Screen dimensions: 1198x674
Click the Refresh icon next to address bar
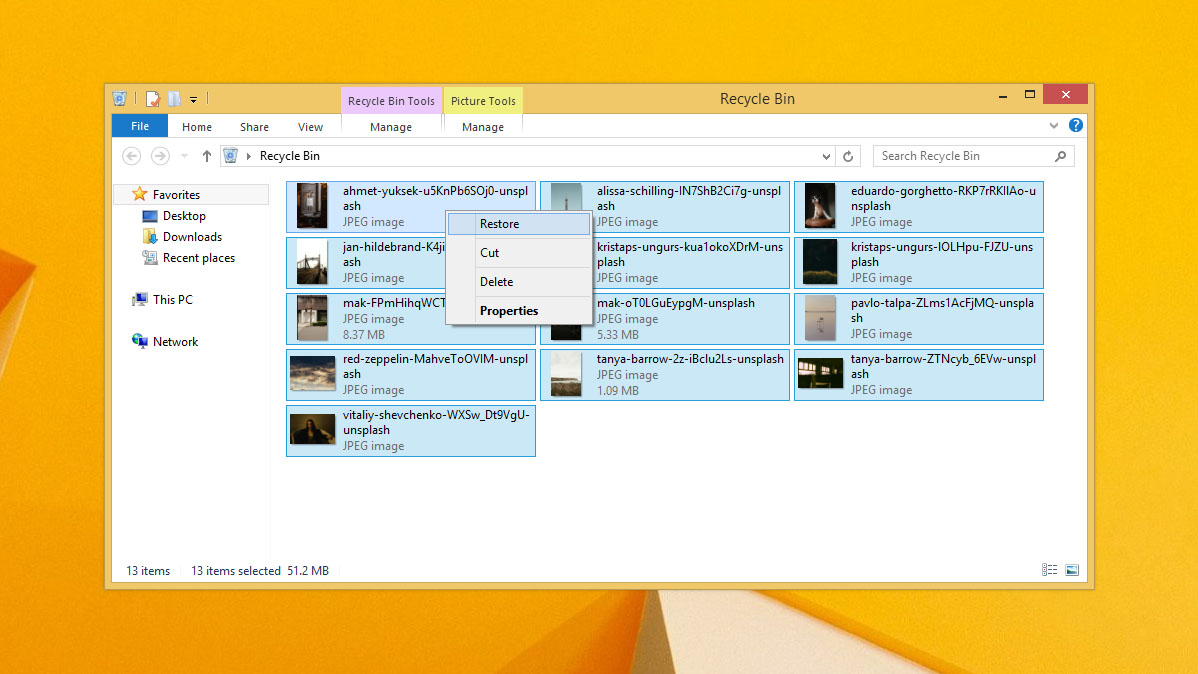click(848, 156)
